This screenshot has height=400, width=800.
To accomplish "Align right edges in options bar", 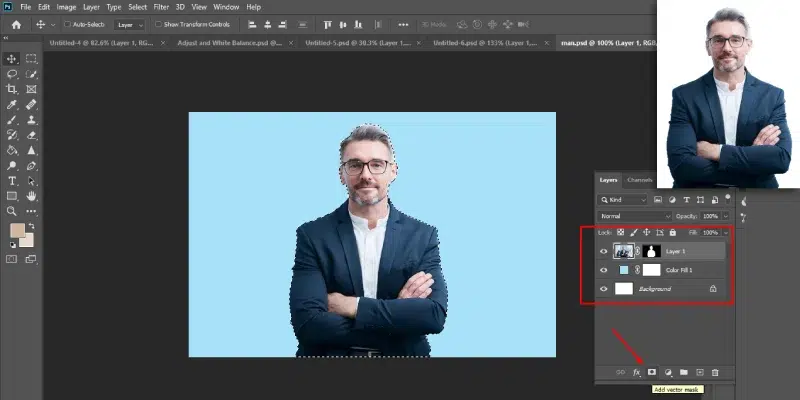I will pos(283,24).
